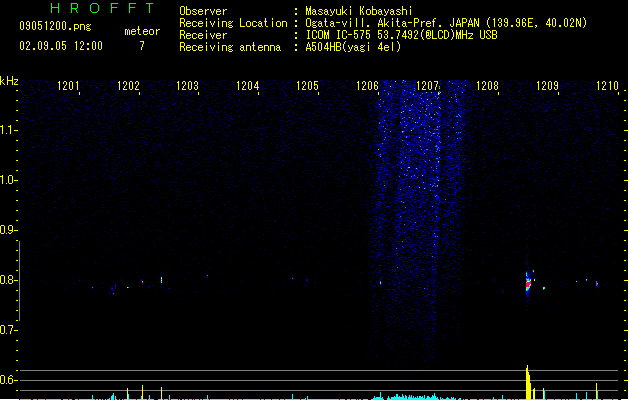The image size is (629, 400).
Task: Click the 0.8 frequency axis label
Action: pos(8,280)
